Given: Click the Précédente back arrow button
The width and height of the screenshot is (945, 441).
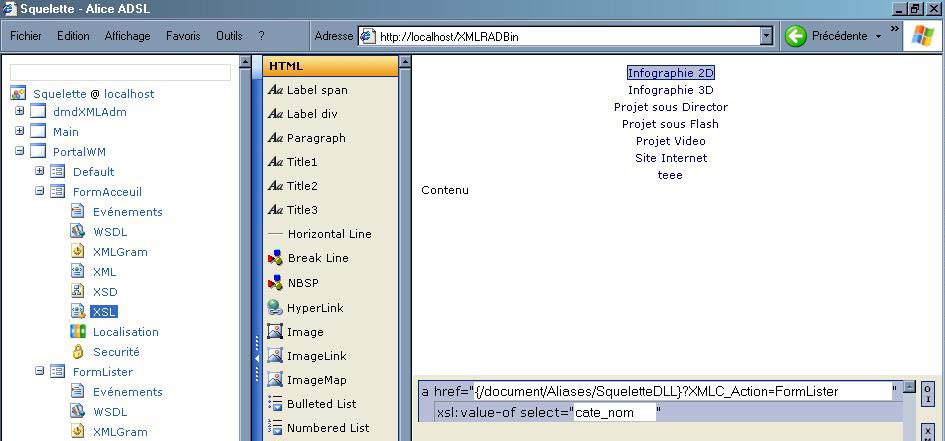Looking at the screenshot, I should tap(795, 36).
